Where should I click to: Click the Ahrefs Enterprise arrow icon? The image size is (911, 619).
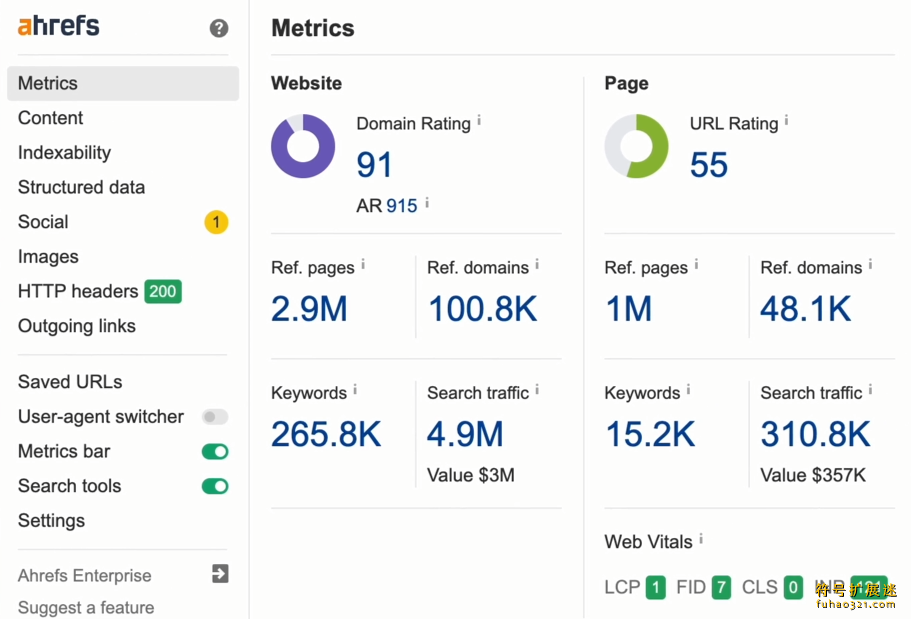[220, 574]
